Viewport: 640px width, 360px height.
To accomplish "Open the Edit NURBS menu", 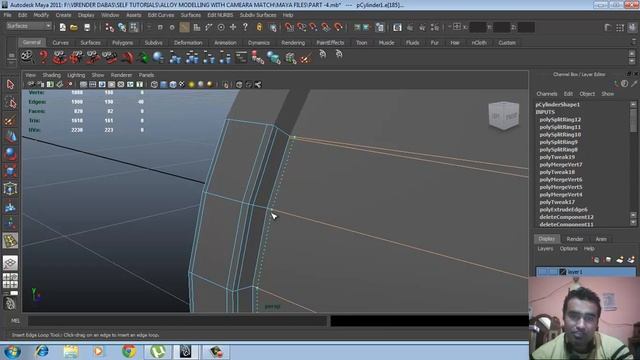I will [220, 15].
